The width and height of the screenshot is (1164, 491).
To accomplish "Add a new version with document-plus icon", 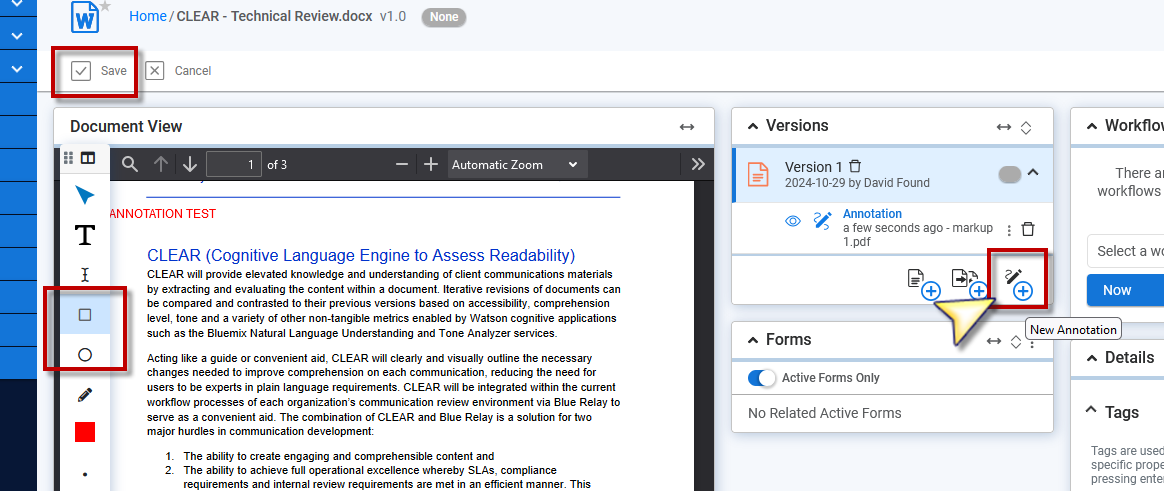I will 924,283.
